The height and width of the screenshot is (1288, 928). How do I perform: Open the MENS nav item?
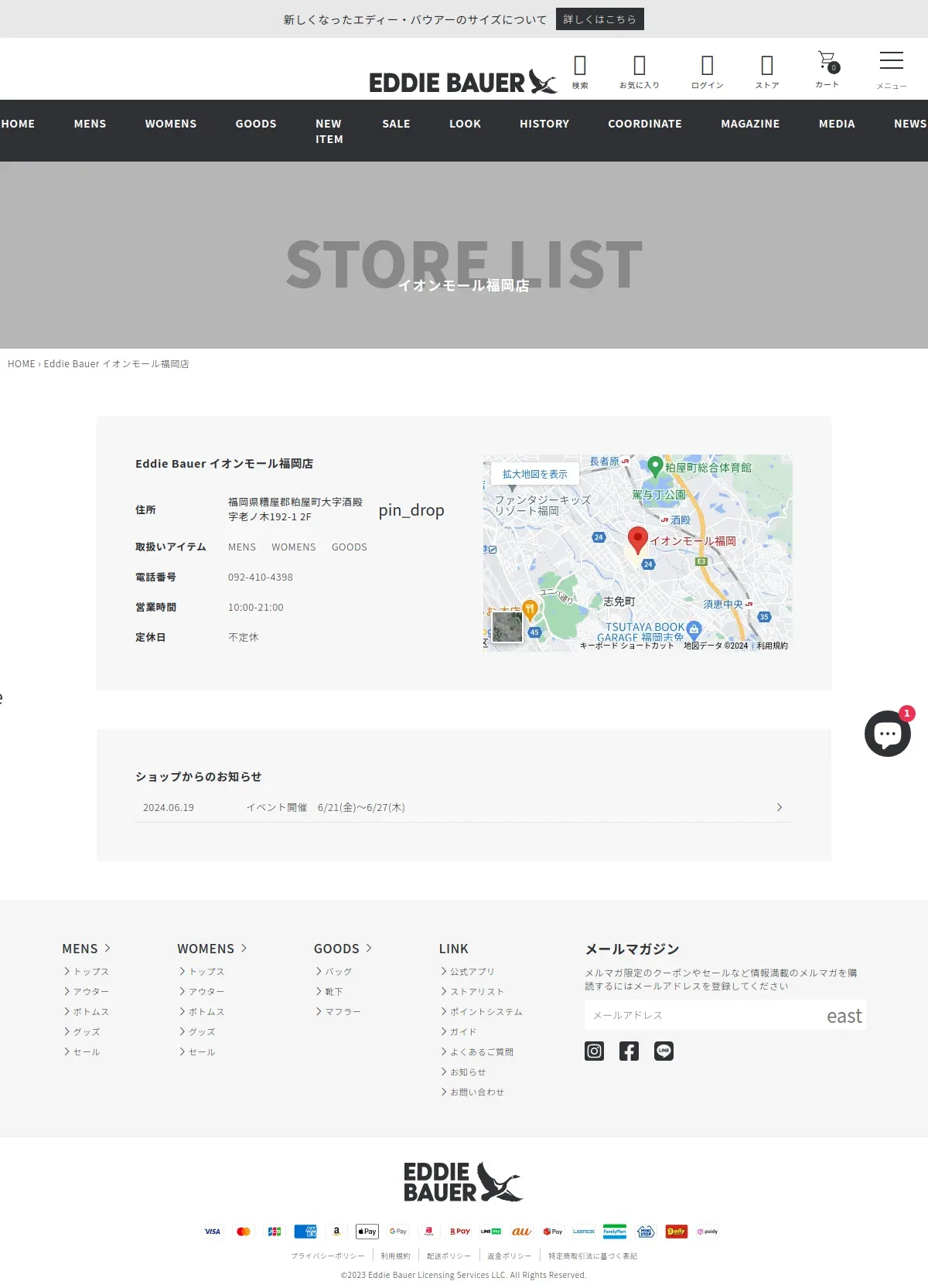click(90, 124)
